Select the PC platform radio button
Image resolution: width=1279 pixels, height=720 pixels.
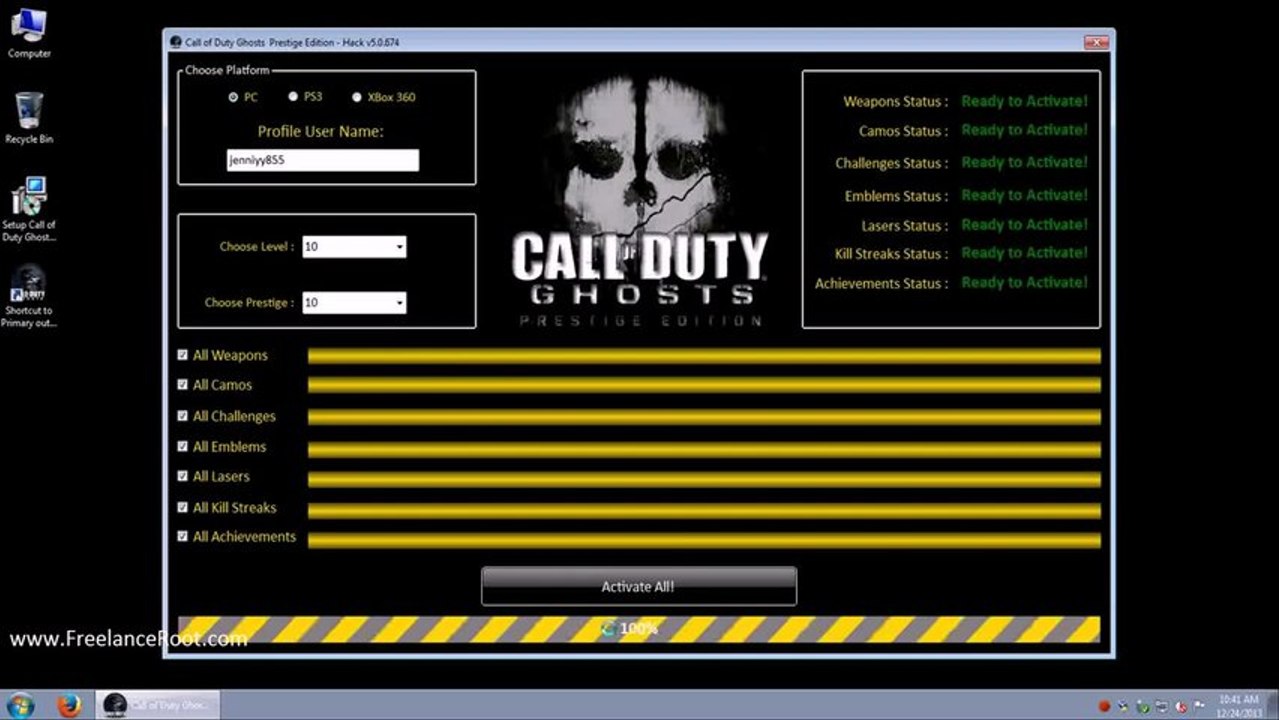coord(233,97)
